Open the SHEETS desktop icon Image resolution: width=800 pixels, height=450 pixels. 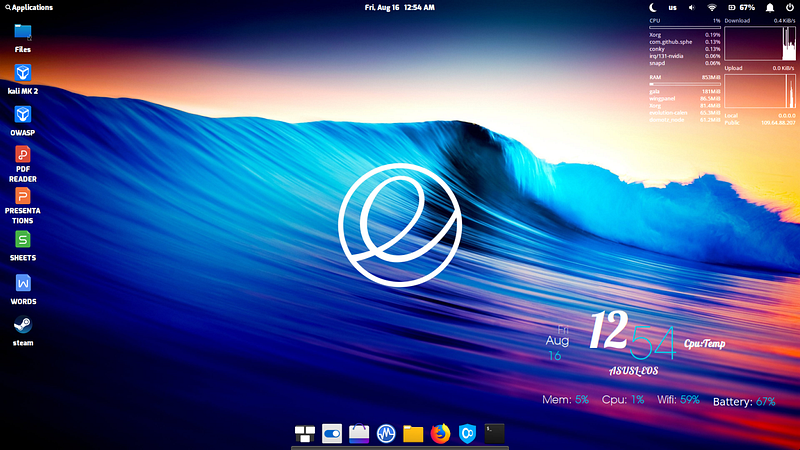(22, 246)
